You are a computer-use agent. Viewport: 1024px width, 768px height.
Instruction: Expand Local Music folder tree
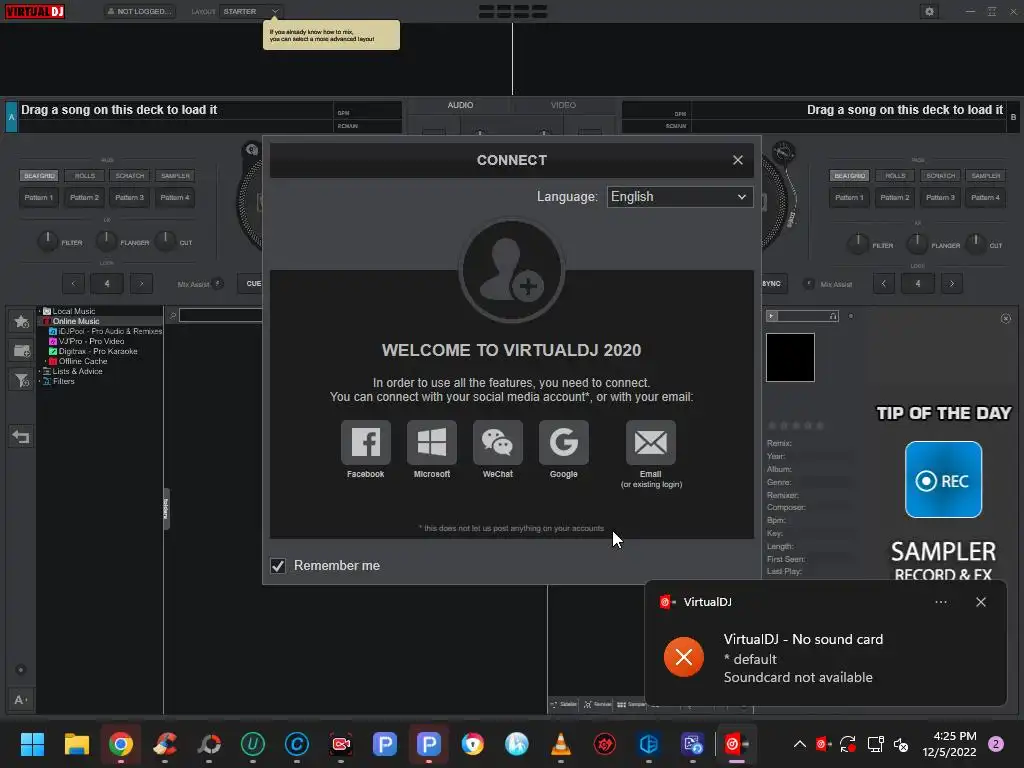[x=39, y=312]
